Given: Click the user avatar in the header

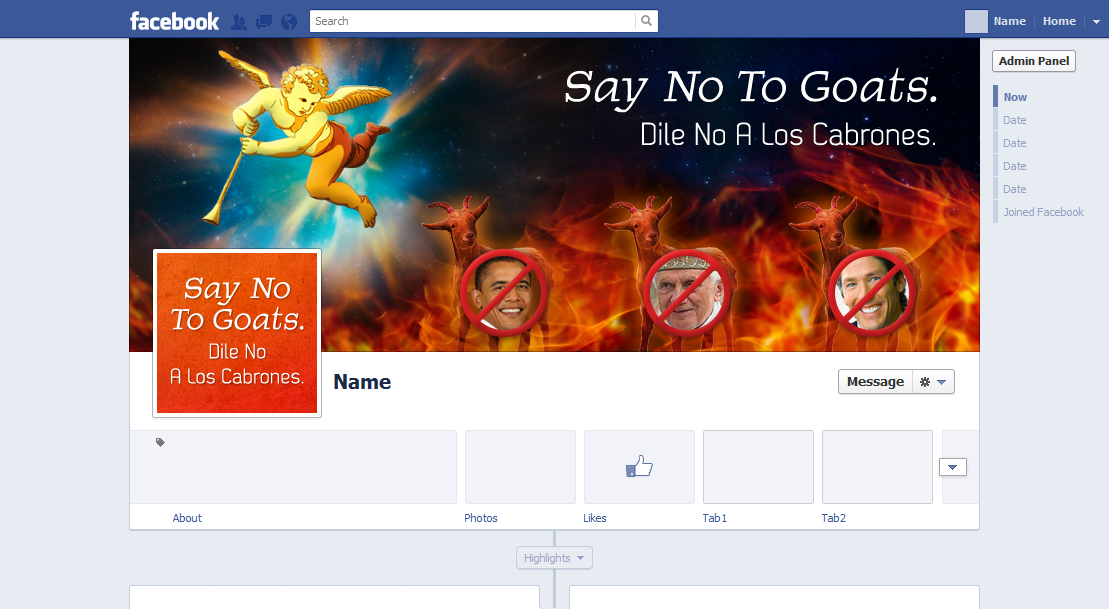Looking at the screenshot, I should tap(976, 21).
